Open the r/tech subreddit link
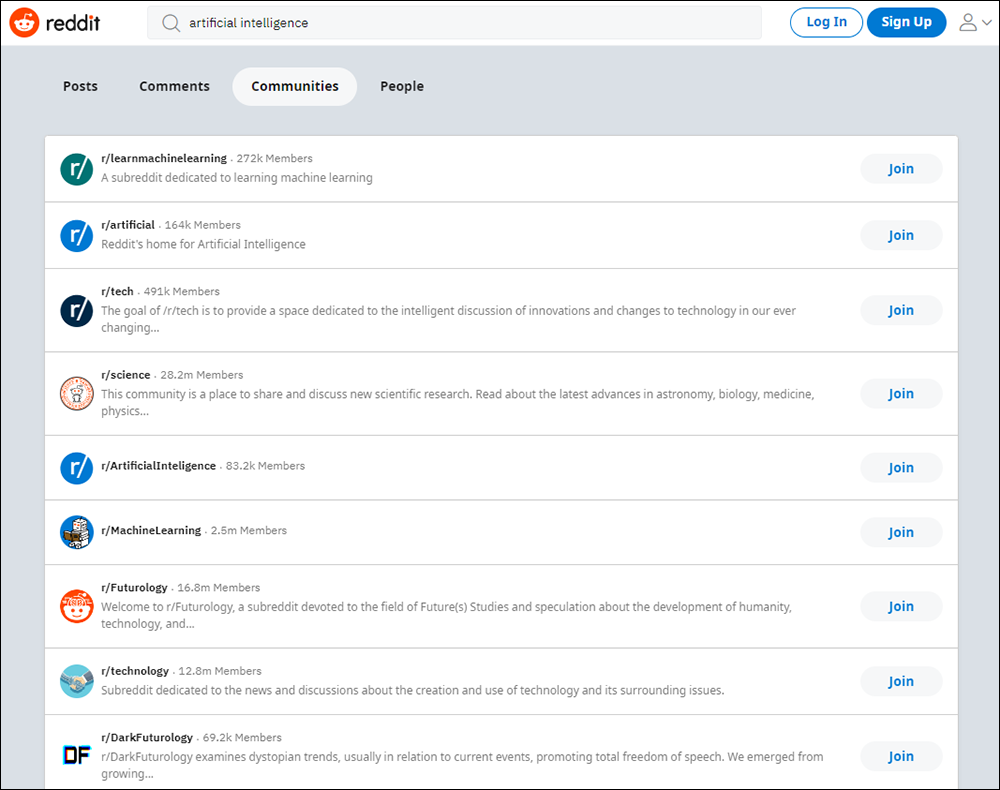 pyautogui.click(x=117, y=291)
